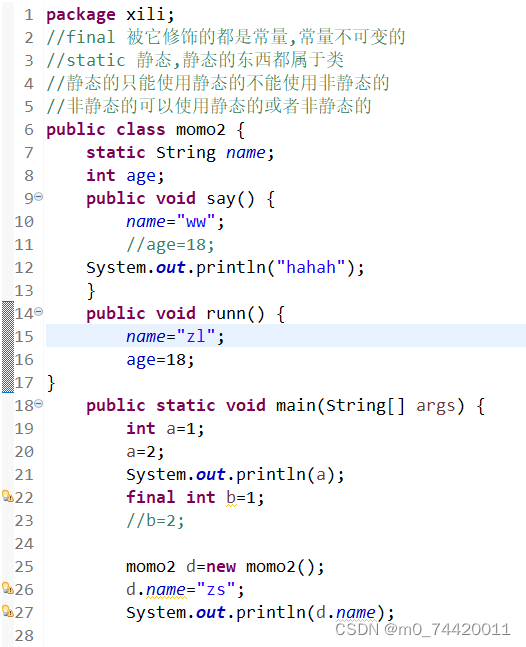Click the package xili declaration
Image resolution: width=526 pixels, height=647 pixels.
tap(110, 15)
